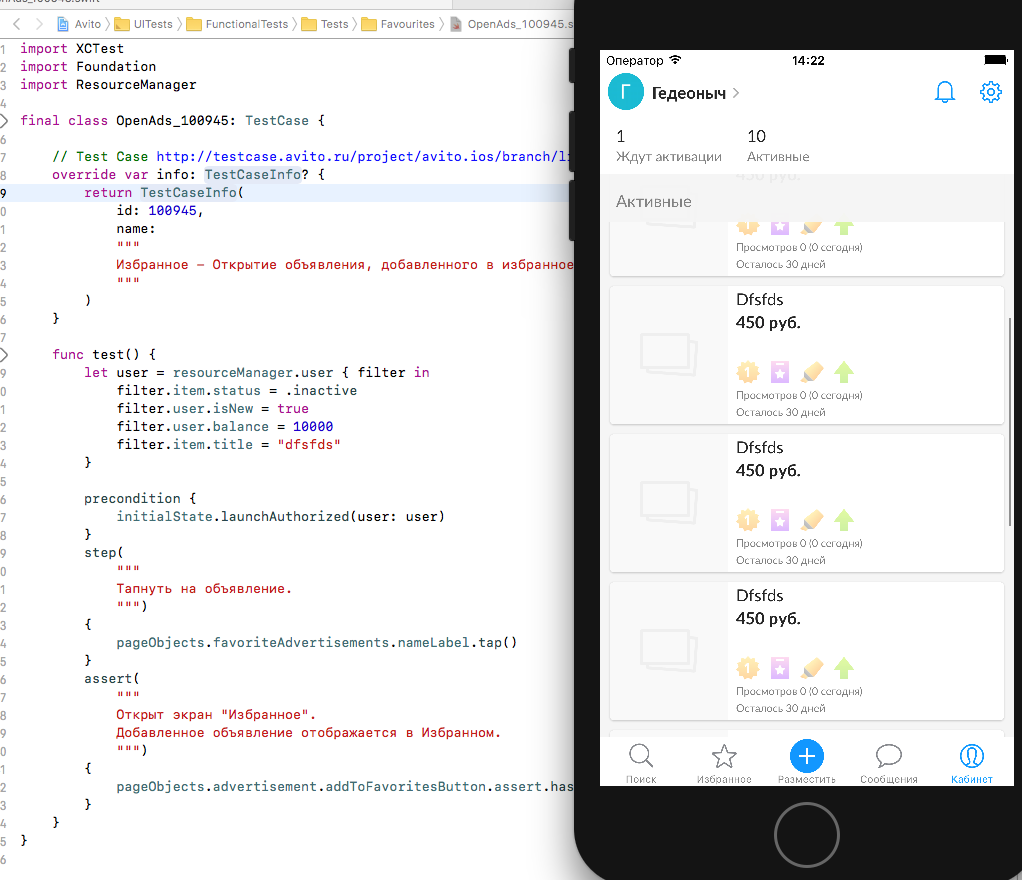Click the balance value 10000
Screen dimensions: 1022x880
coord(313,426)
